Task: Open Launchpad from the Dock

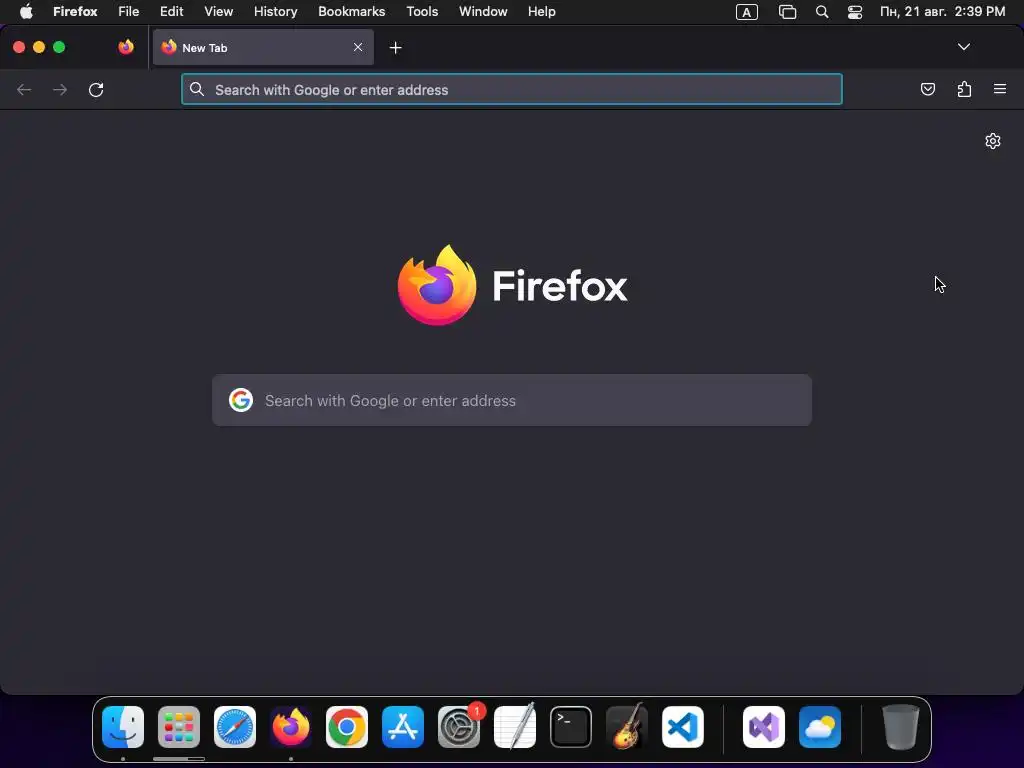Action: pyautogui.click(x=179, y=727)
